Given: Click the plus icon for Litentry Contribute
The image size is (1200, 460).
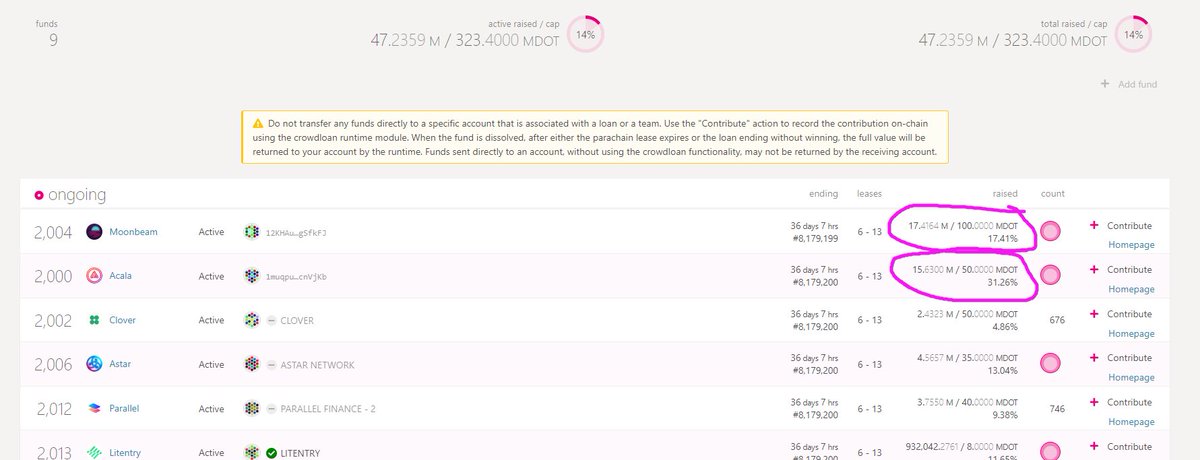Looking at the screenshot, I should click(1094, 445).
